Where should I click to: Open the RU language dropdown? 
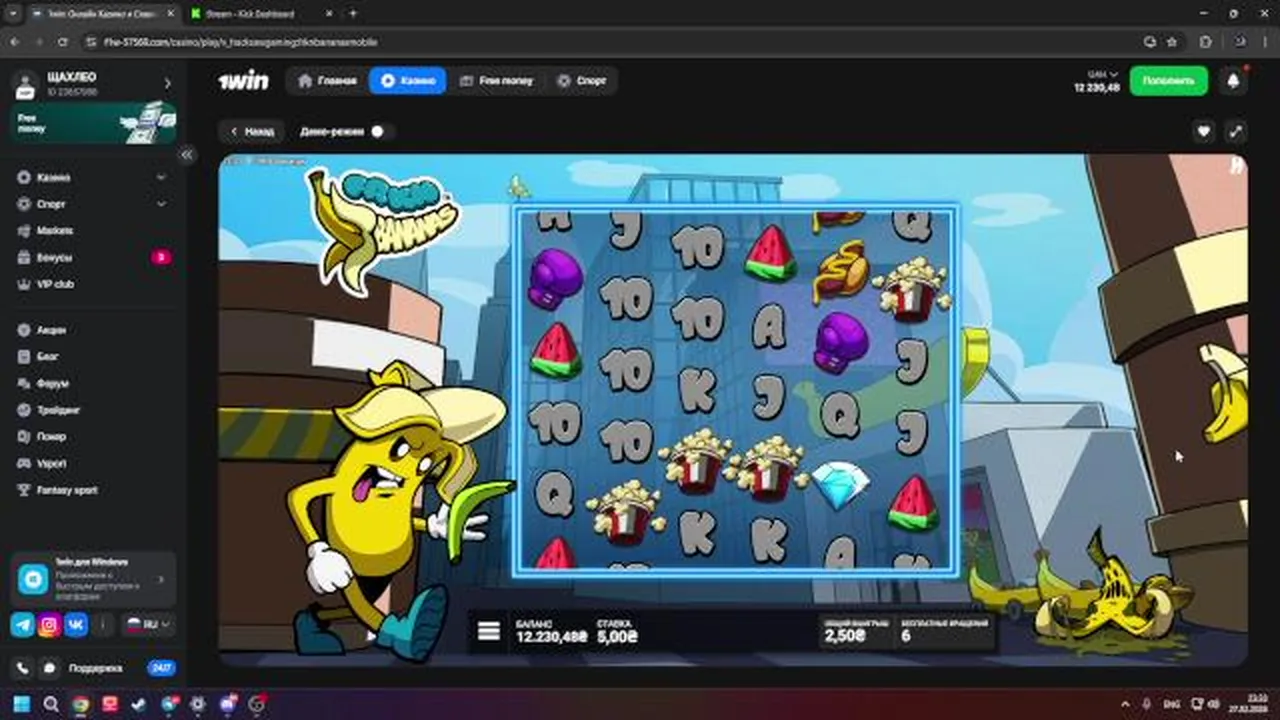coord(148,624)
